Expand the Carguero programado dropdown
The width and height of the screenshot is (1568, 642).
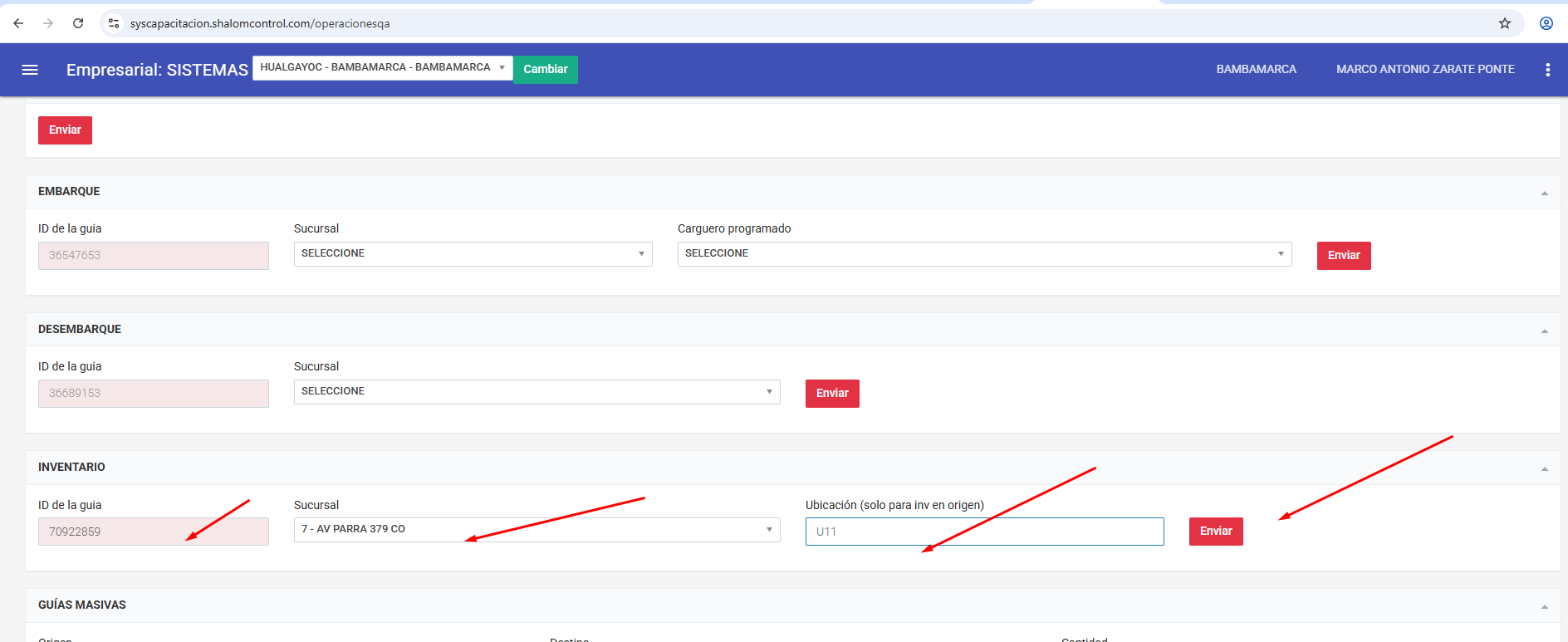tap(984, 254)
